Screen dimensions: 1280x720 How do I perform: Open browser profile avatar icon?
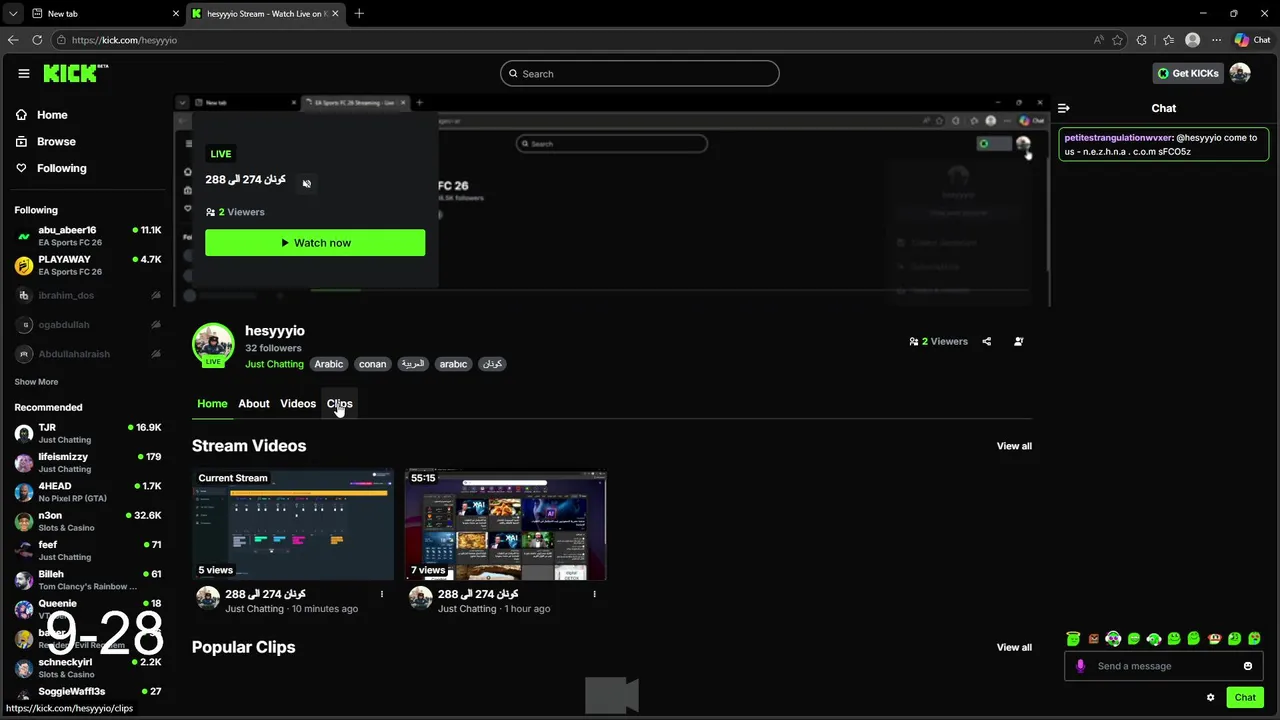point(1192,40)
